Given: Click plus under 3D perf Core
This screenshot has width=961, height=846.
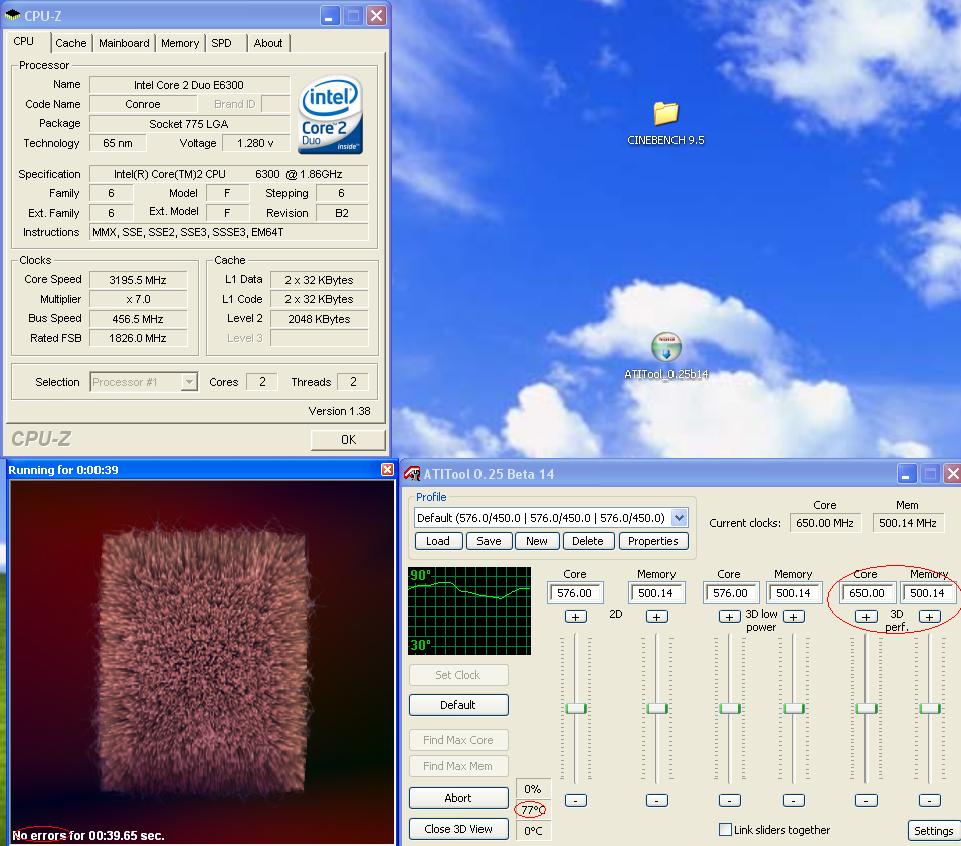Looking at the screenshot, I should point(866,617).
